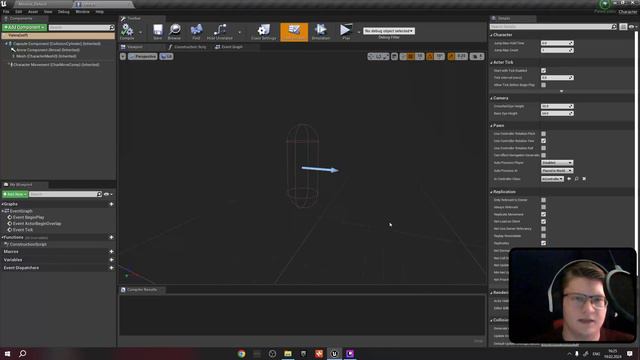Screen dimensions: 640x360
Task: Switch to Event Graph tab
Action: tap(229, 47)
